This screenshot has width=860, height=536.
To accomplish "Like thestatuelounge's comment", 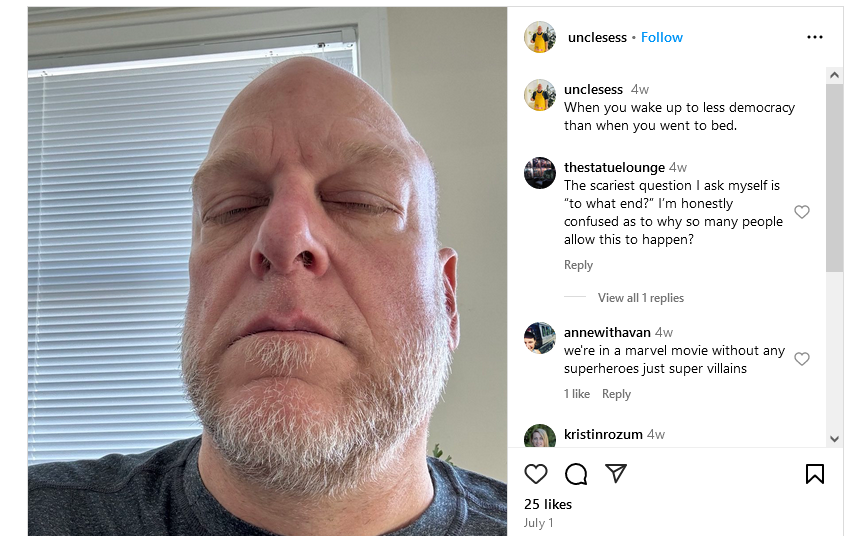I will pos(802,212).
